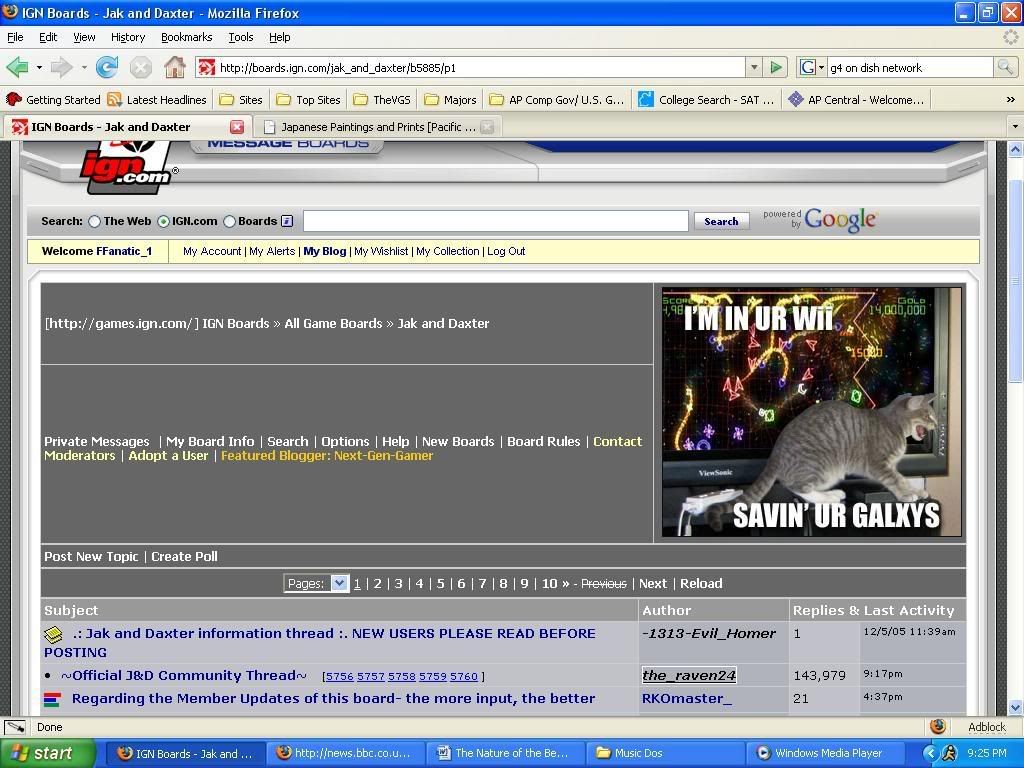Open Post New Topic link
Viewport: 1024px width, 768px height.
(x=91, y=557)
